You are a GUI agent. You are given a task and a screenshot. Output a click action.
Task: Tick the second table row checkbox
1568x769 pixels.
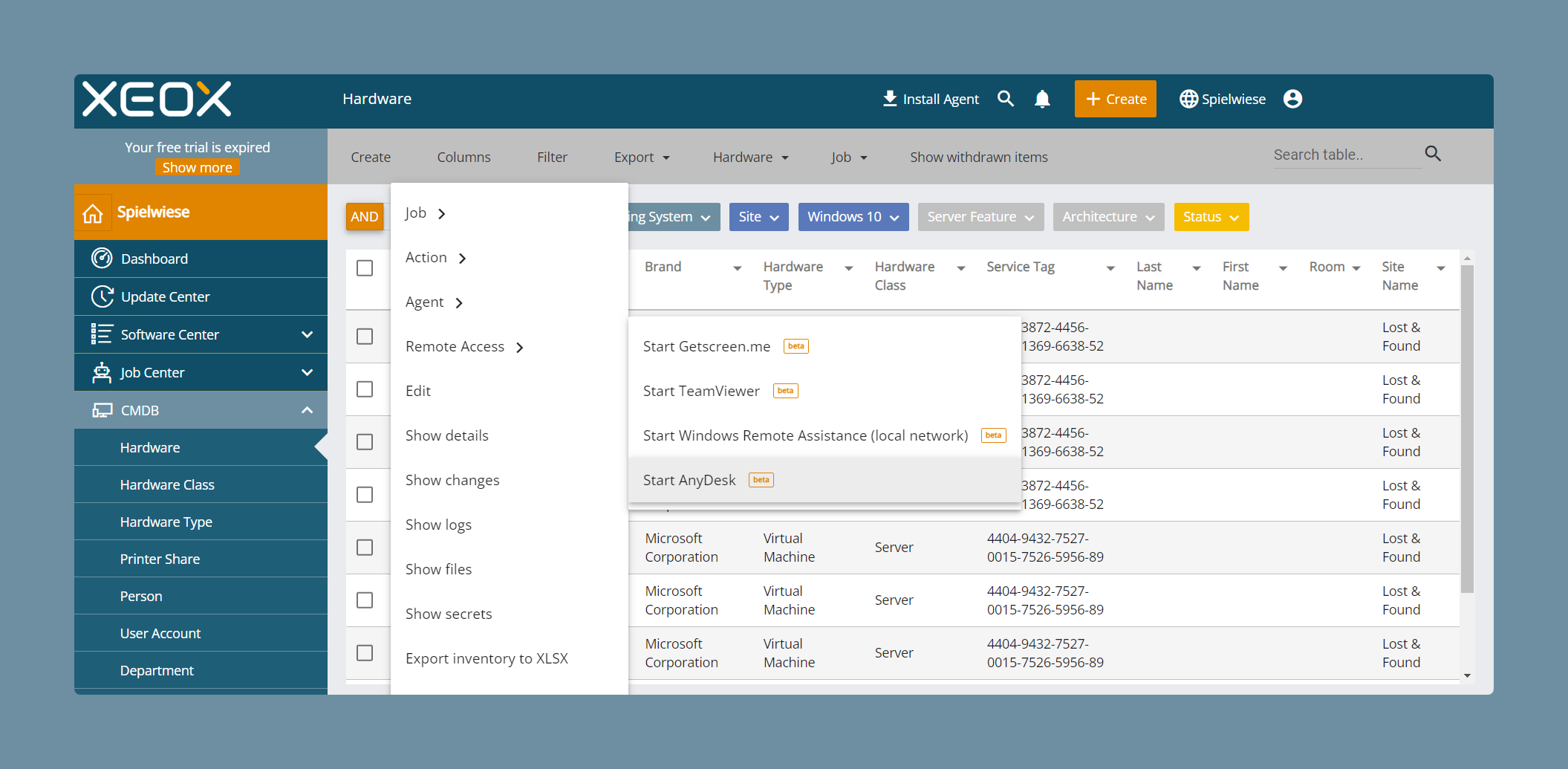point(365,389)
